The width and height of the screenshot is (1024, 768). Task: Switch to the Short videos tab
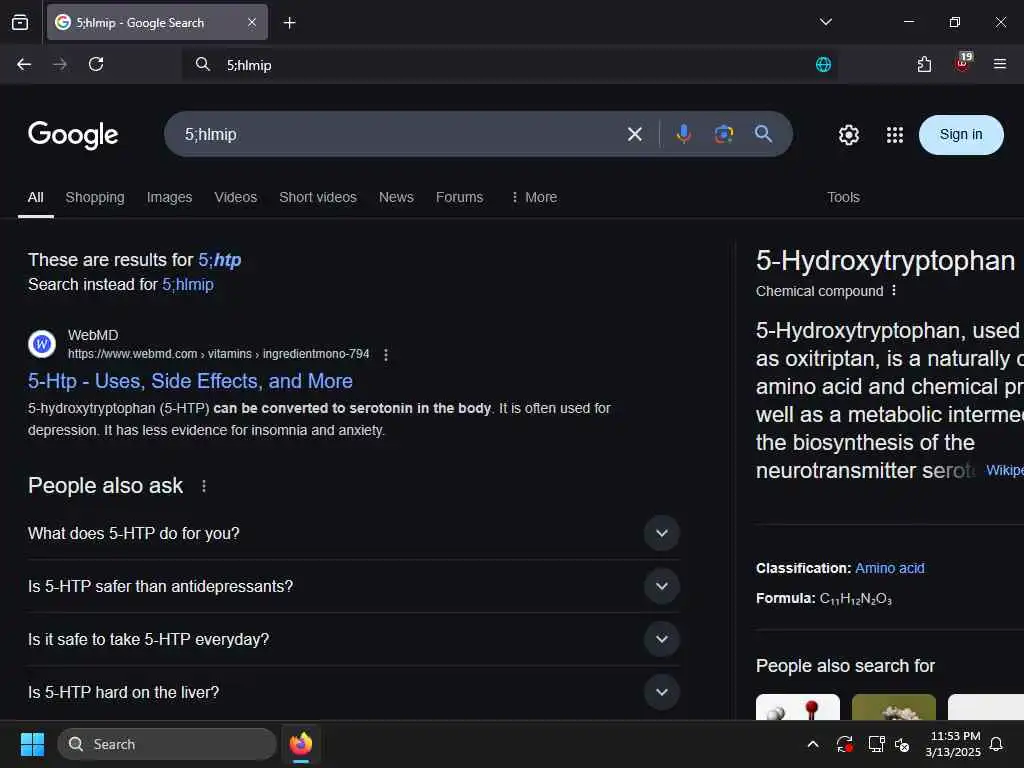coord(318,197)
